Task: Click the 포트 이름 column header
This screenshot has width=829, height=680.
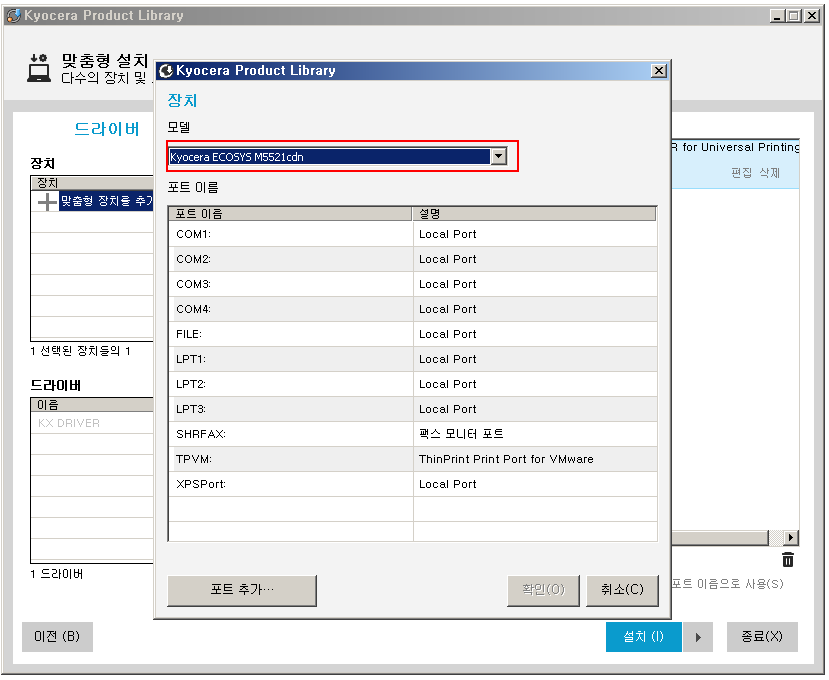Action: click(290, 214)
